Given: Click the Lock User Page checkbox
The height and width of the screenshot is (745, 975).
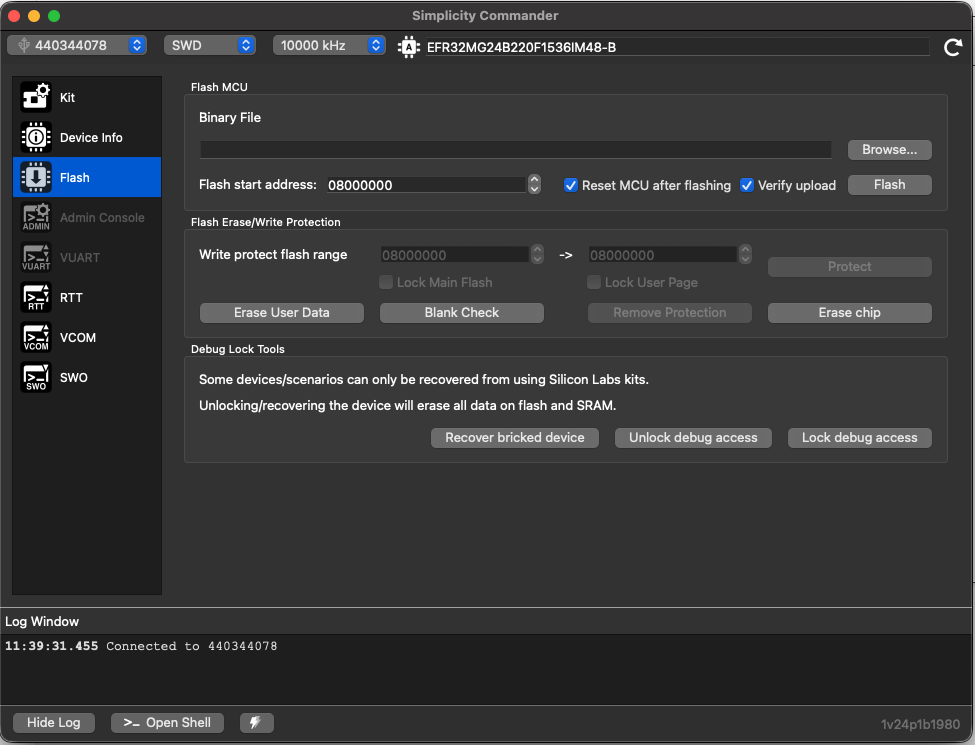Looking at the screenshot, I should click(594, 282).
